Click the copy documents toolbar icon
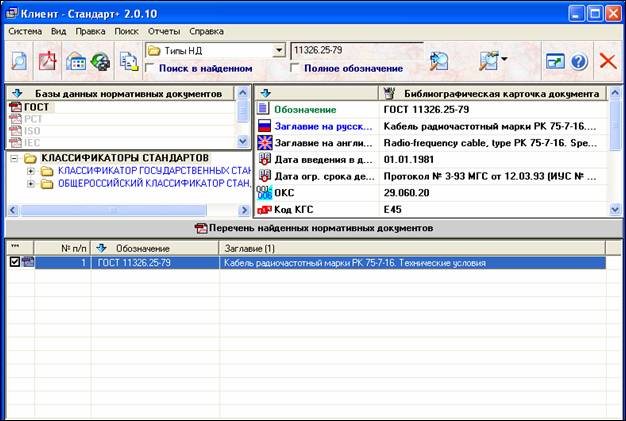The height and width of the screenshot is (421, 626). pos(129,61)
